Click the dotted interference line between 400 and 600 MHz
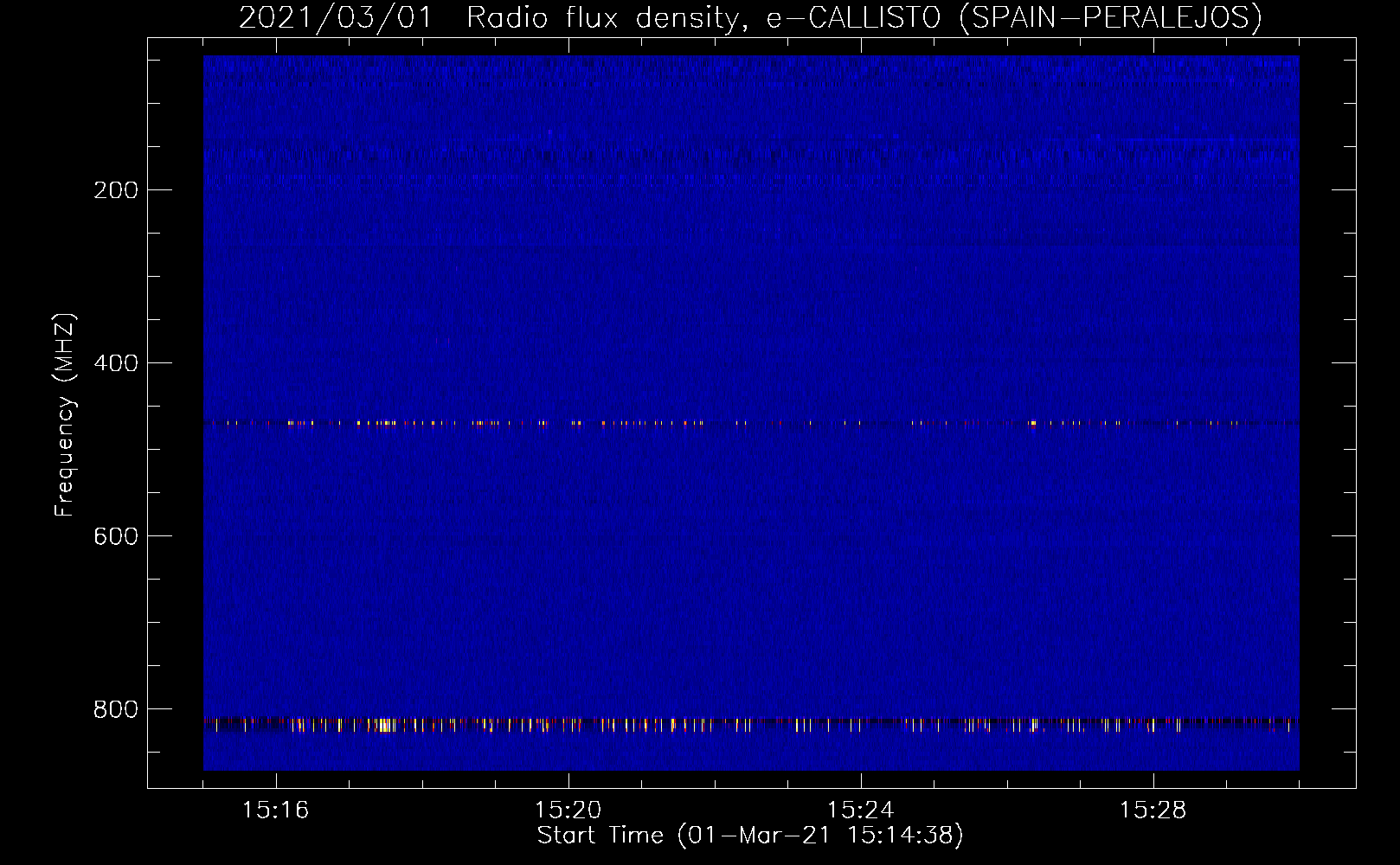1400x865 pixels. [x=751, y=423]
